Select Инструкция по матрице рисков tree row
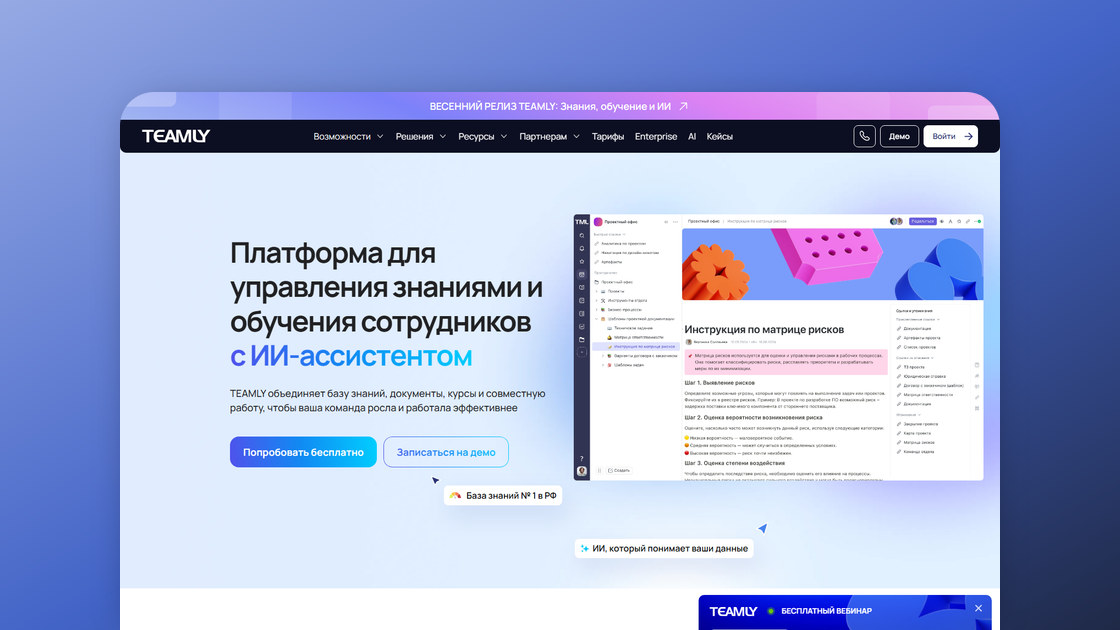 click(x=635, y=346)
